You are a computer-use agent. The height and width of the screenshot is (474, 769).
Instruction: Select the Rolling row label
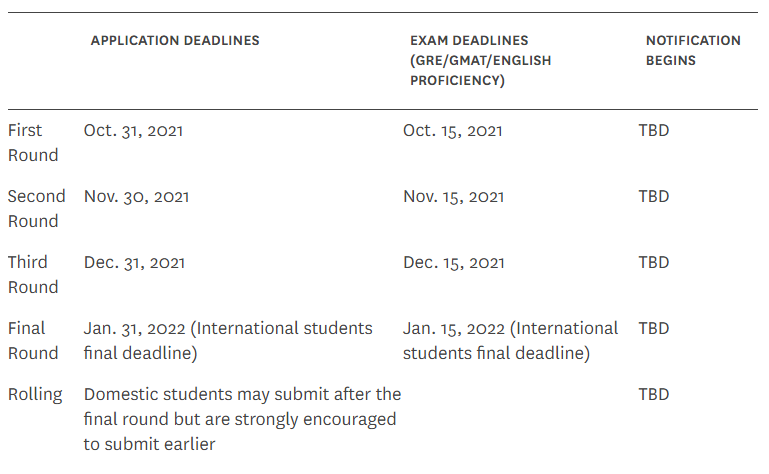coord(35,395)
